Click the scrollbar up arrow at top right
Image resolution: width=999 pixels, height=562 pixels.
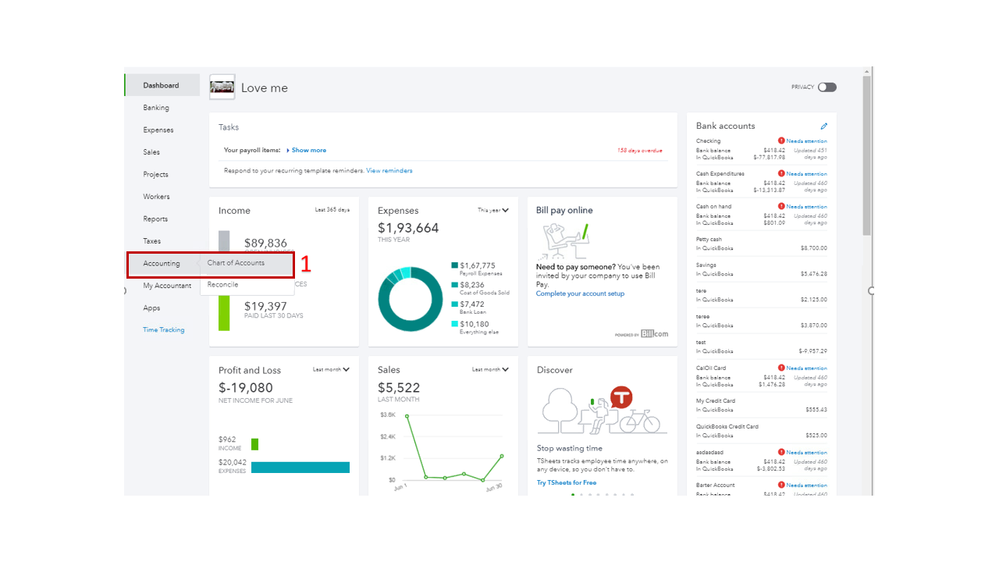(x=866, y=72)
